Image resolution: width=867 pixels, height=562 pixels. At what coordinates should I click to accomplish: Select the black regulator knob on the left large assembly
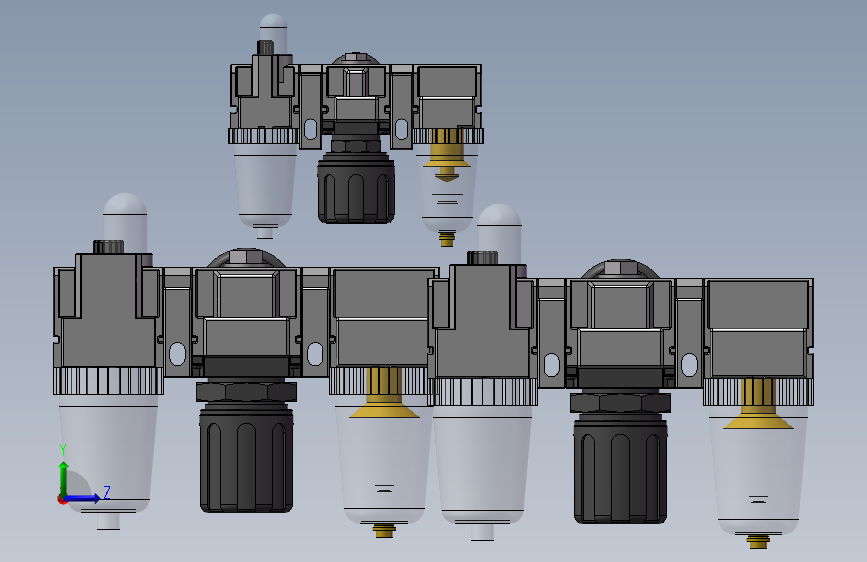coord(246,457)
